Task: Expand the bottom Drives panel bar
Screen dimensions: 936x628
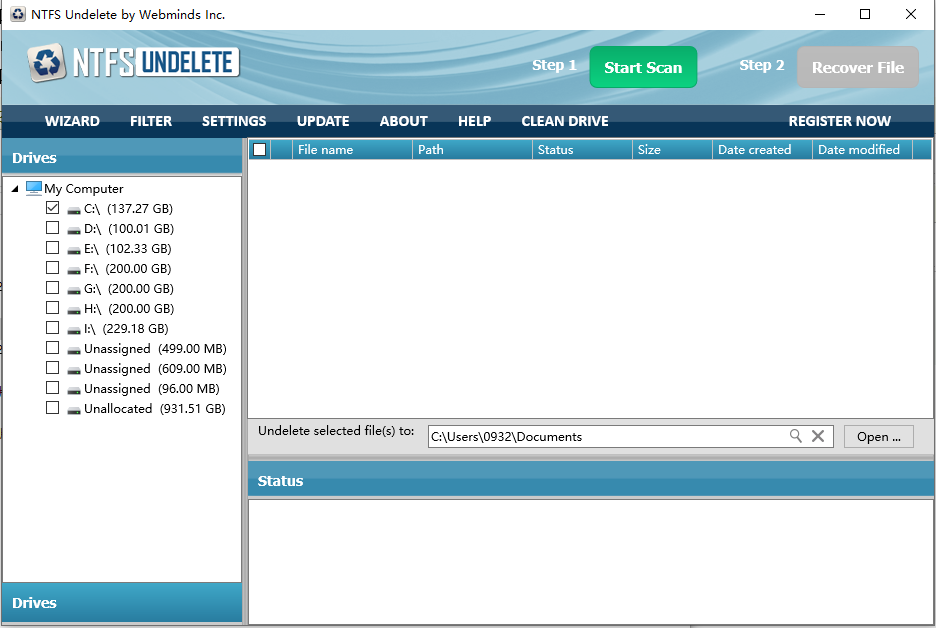Action: pos(121,603)
